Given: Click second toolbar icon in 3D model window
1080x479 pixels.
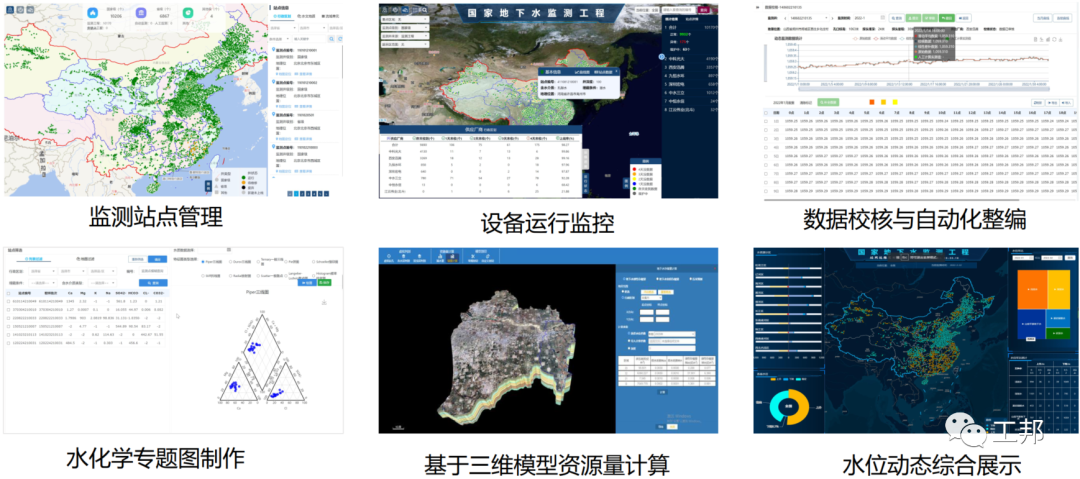Looking at the screenshot, I should click(404, 256).
